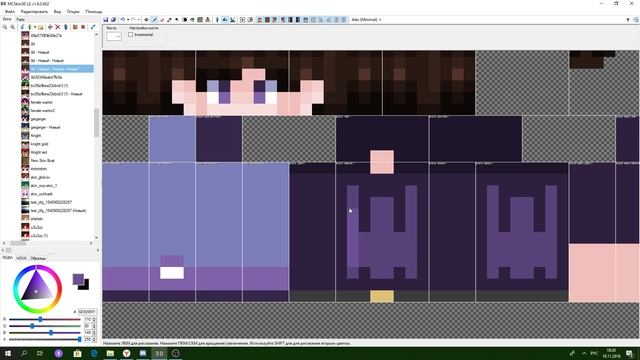The width and height of the screenshot is (640, 360).
Task: Select the dodge/burn tool
Action: 177,20
